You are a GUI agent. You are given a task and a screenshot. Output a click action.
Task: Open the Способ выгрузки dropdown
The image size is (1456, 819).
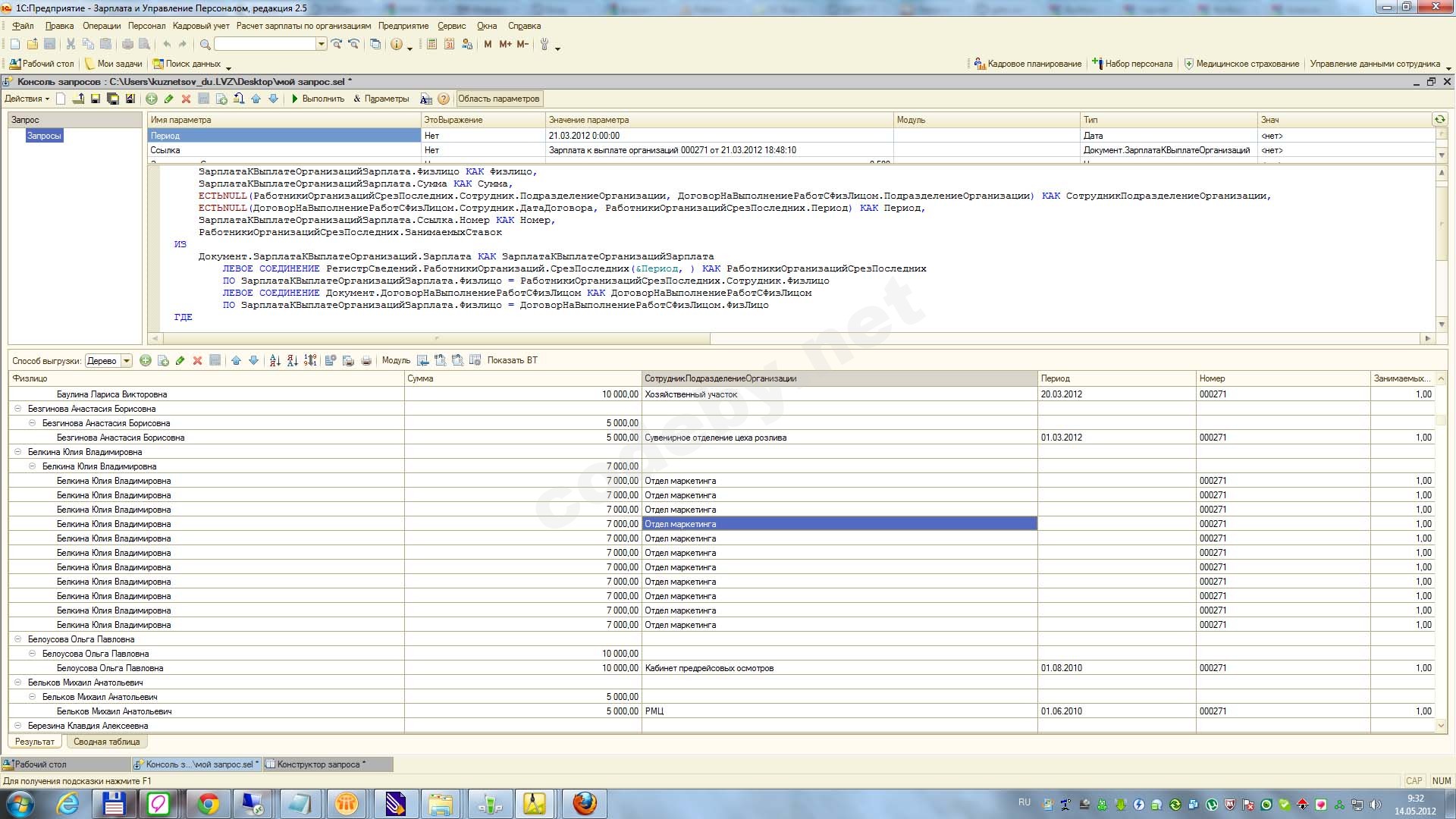tap(127, 361)
